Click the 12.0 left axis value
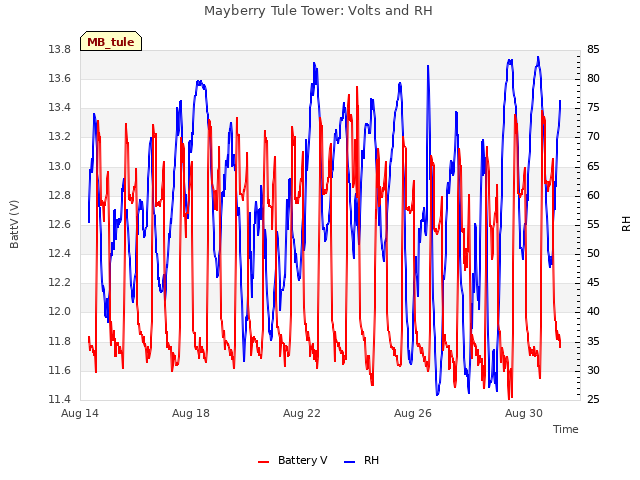This screenshot has height=480, width=640. tap(60, 312)
